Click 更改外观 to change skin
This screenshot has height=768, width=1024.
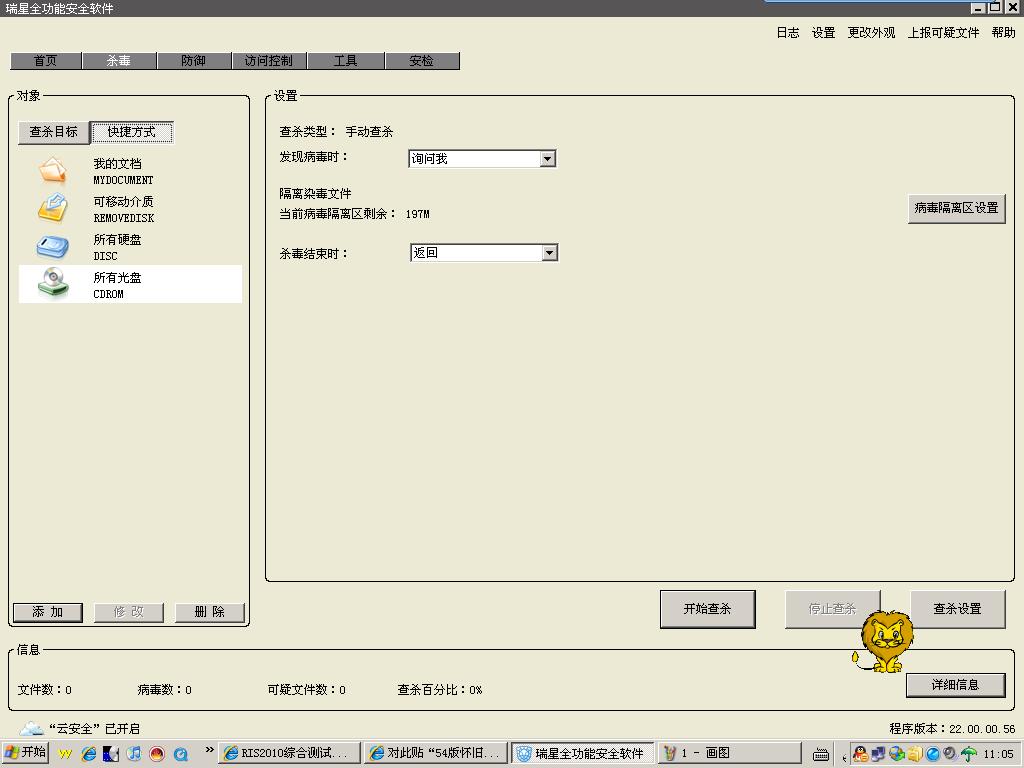pyautogui.click(x=871, y=33)
